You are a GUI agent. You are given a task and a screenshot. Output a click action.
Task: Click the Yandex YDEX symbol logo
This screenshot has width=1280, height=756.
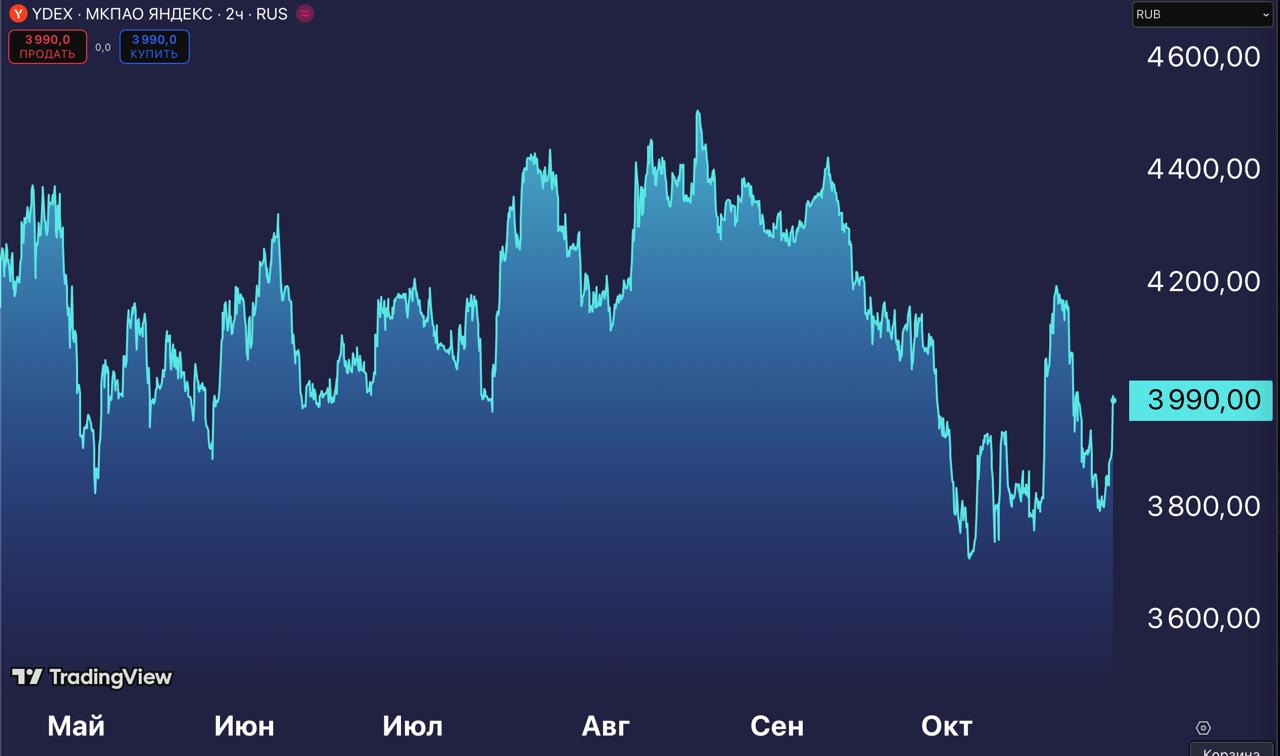coord(18,14)
